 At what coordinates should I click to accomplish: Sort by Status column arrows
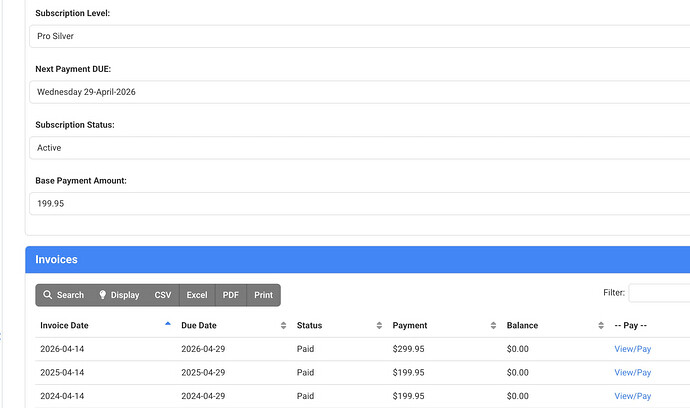click(379, 325)
